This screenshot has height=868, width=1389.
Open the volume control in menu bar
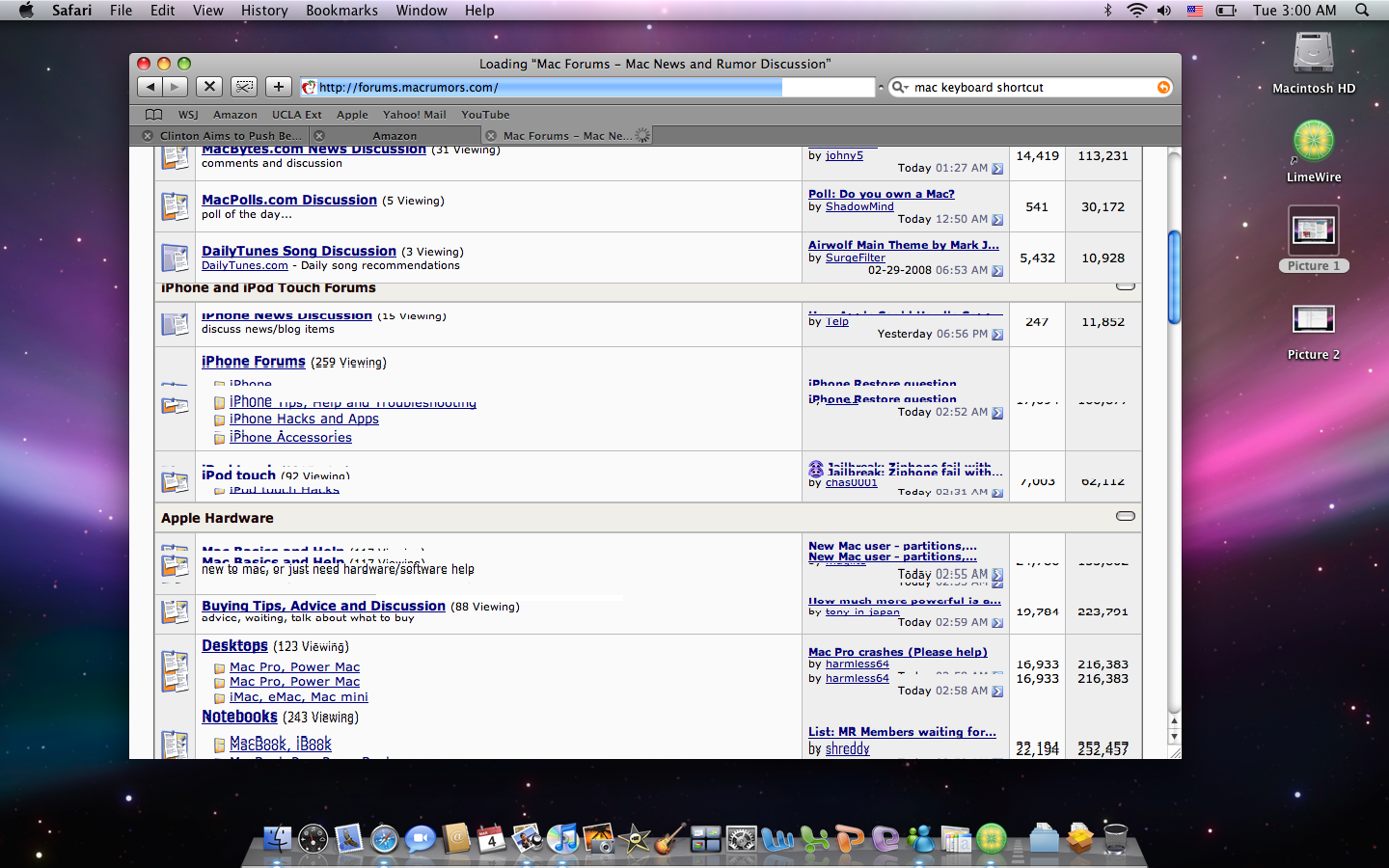click(1164, 11)
